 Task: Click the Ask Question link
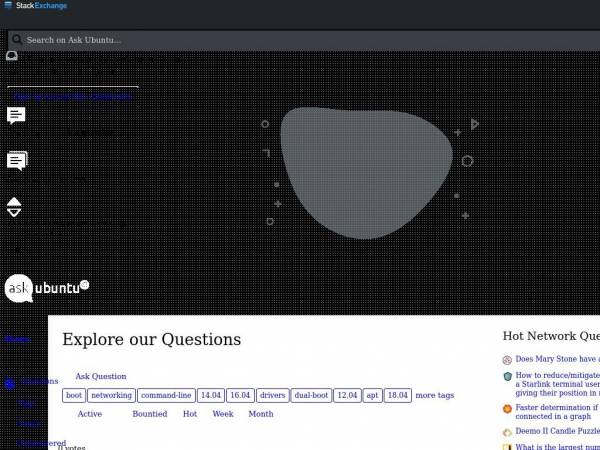[101, 377]
